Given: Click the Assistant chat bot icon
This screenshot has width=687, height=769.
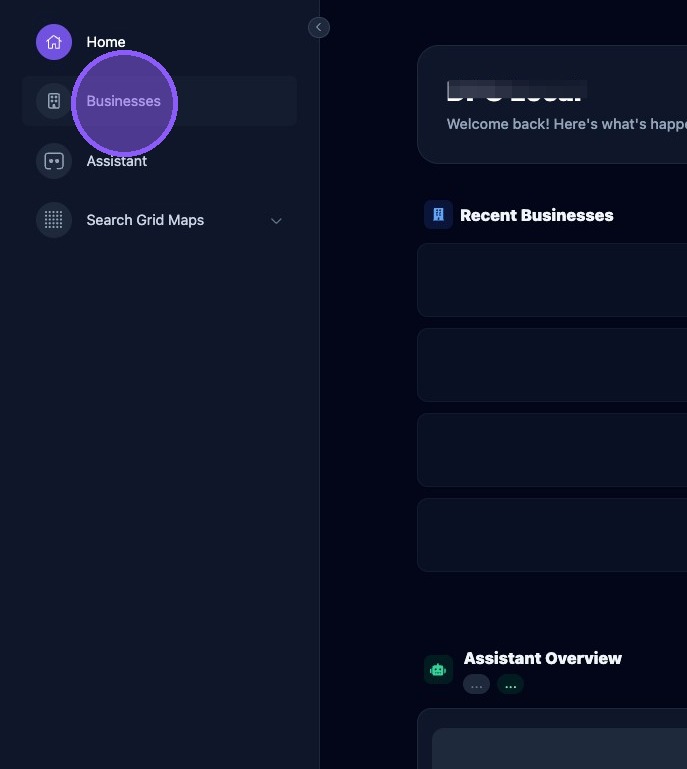Looking at the screenshot, I should 54,161.
